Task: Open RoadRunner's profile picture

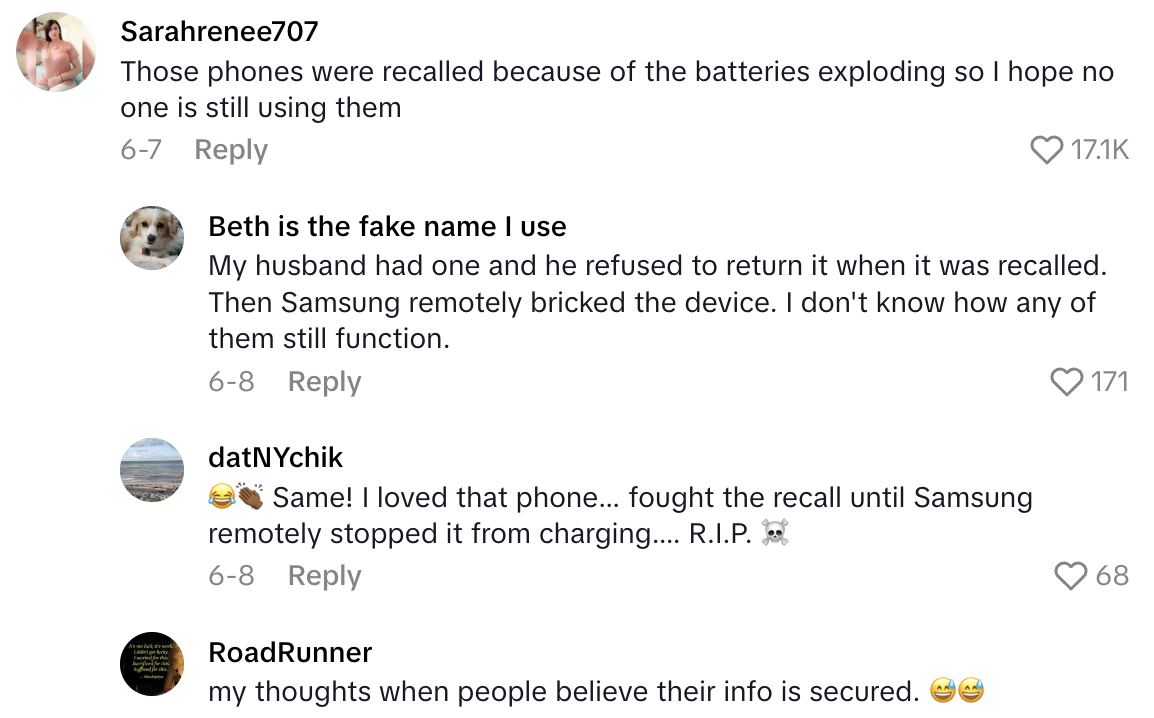Action: click(151, 663)
